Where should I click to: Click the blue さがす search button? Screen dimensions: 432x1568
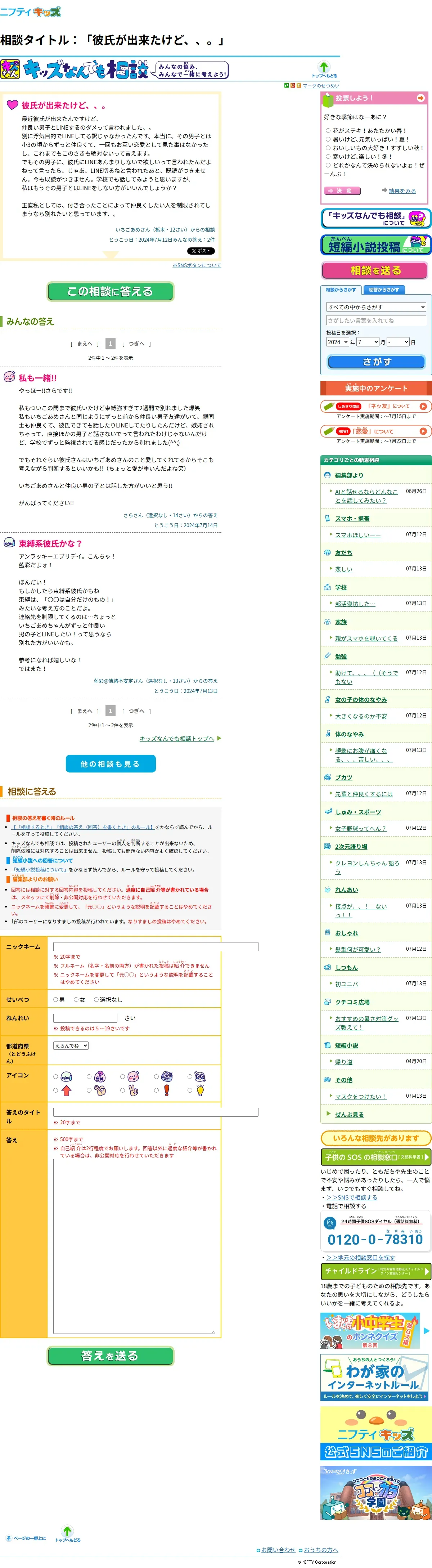click(x=377, y=362)
